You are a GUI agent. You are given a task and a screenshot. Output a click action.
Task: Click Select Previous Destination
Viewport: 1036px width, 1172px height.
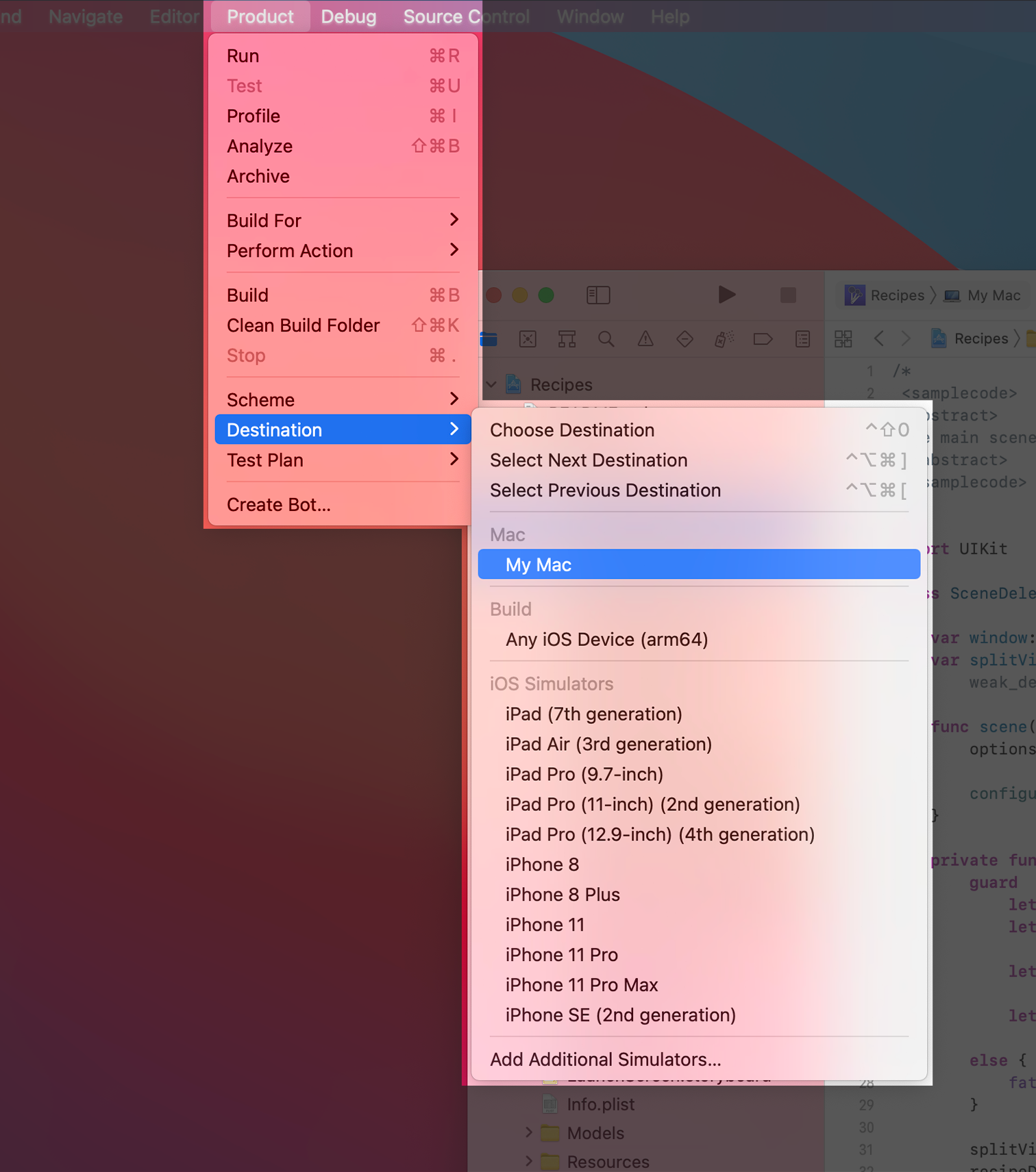699,490
